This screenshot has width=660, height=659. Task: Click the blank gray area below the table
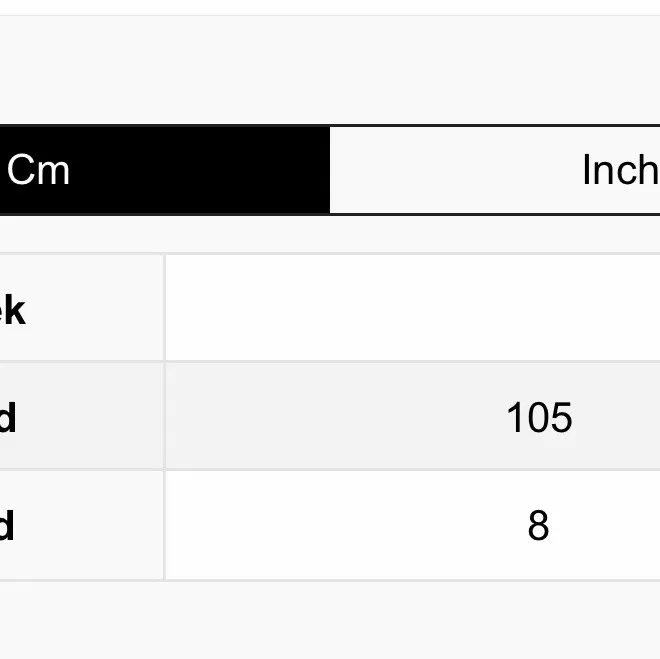[x=330, y=620]
